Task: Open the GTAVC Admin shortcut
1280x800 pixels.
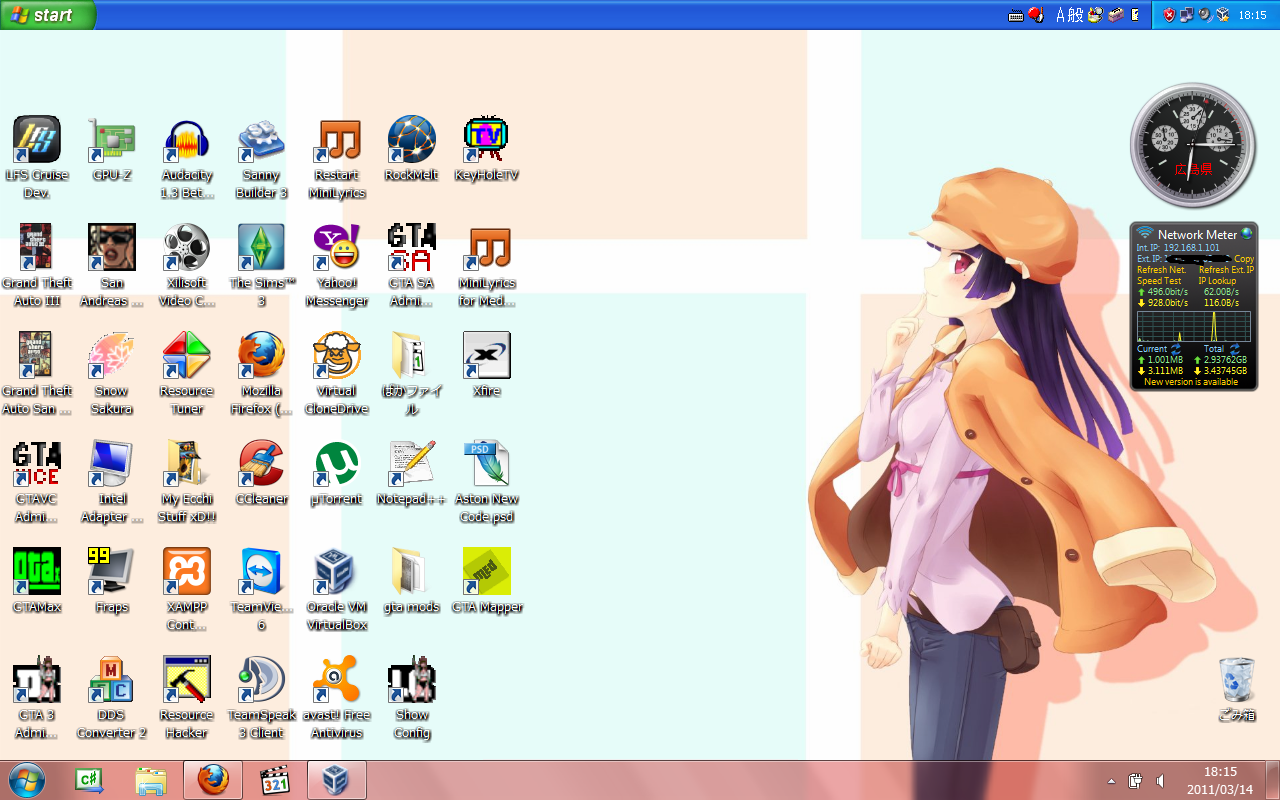Action: 37,481
